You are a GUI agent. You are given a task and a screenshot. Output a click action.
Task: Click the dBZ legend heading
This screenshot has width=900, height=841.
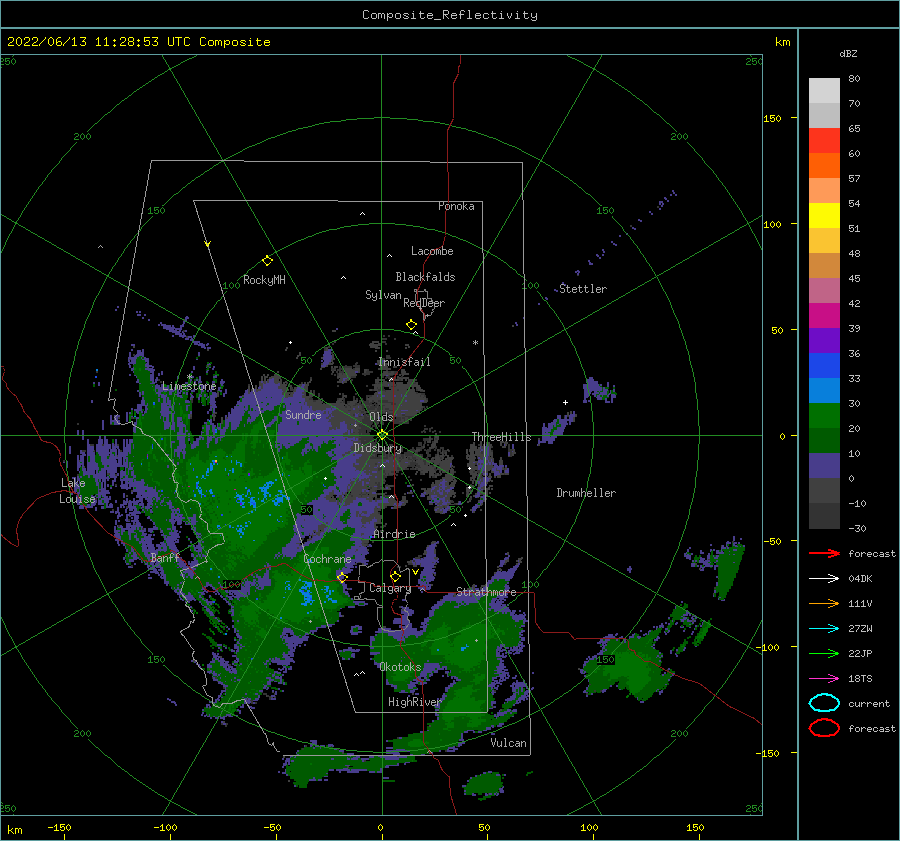pyautogui.click(x=848, y=53)
